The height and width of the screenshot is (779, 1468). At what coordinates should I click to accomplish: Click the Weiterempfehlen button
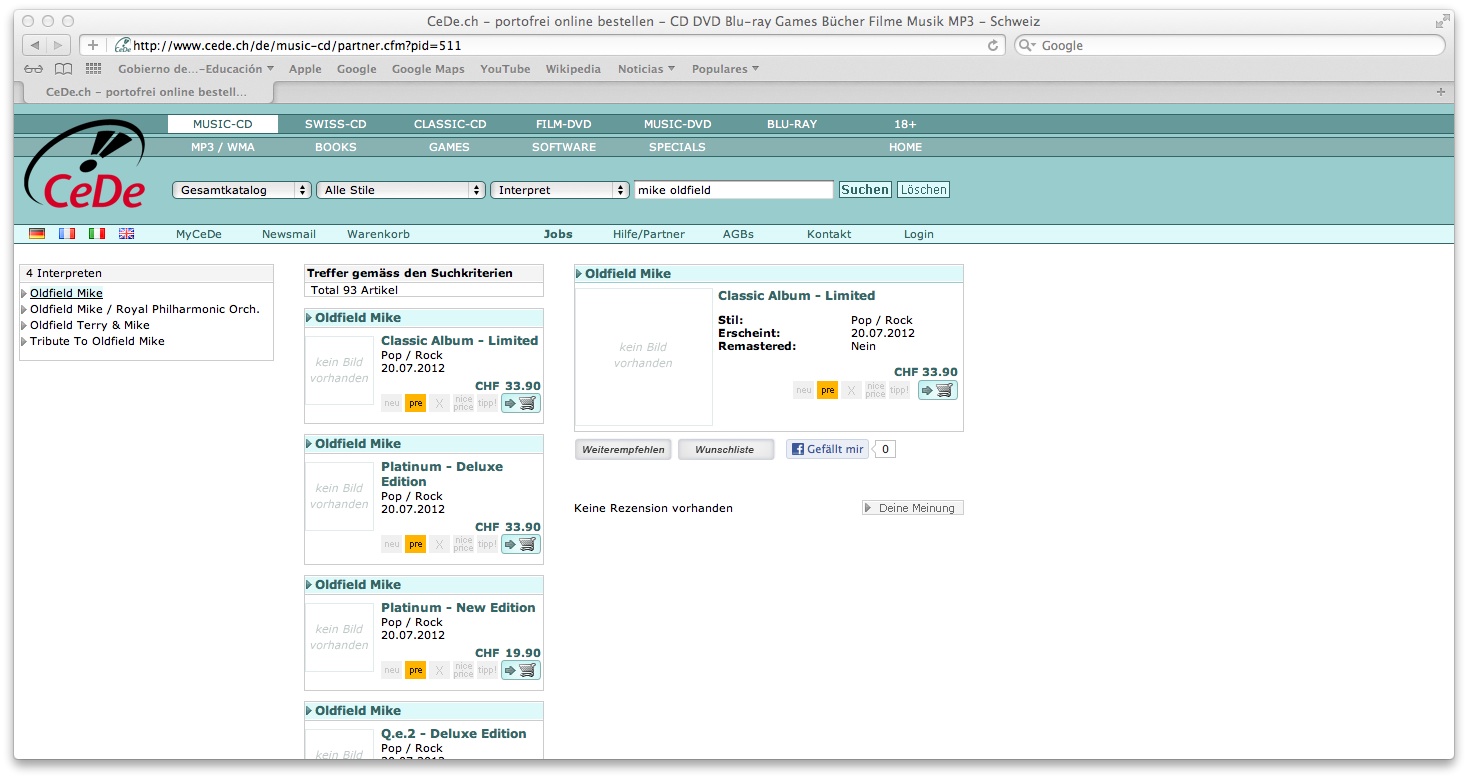pos(623,450)
